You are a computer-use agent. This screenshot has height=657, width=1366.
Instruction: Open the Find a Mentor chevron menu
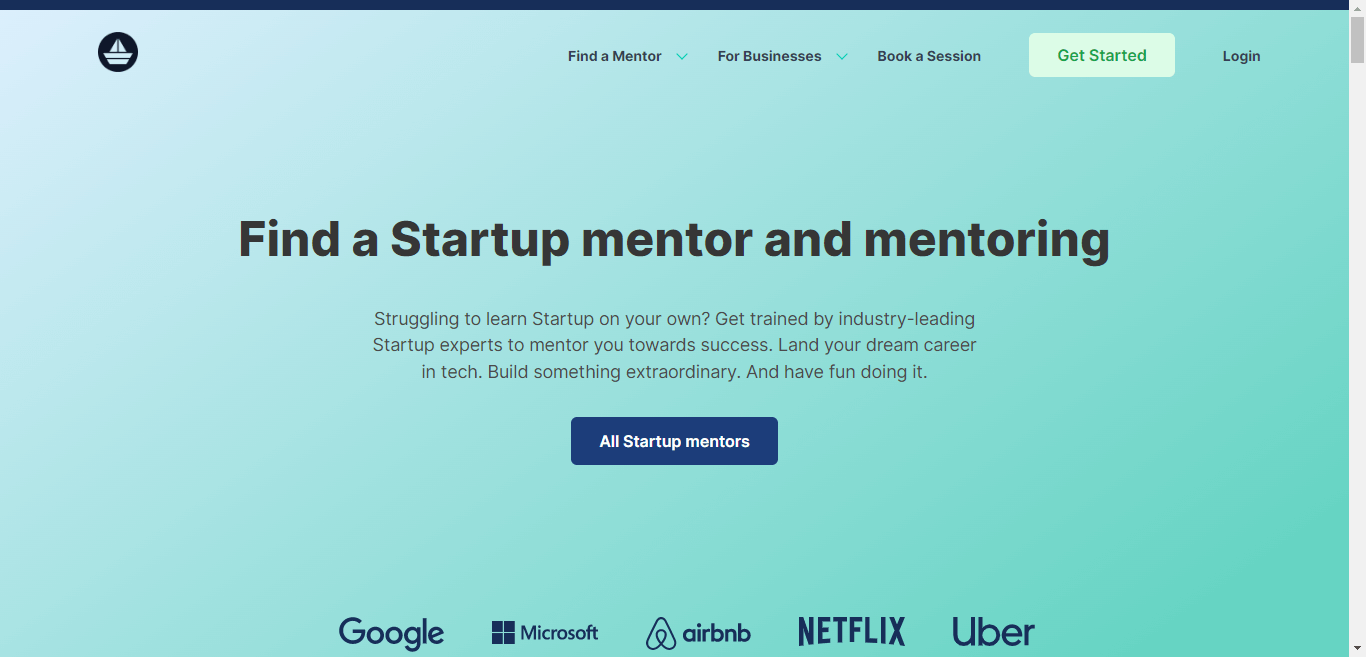(683, 57)
